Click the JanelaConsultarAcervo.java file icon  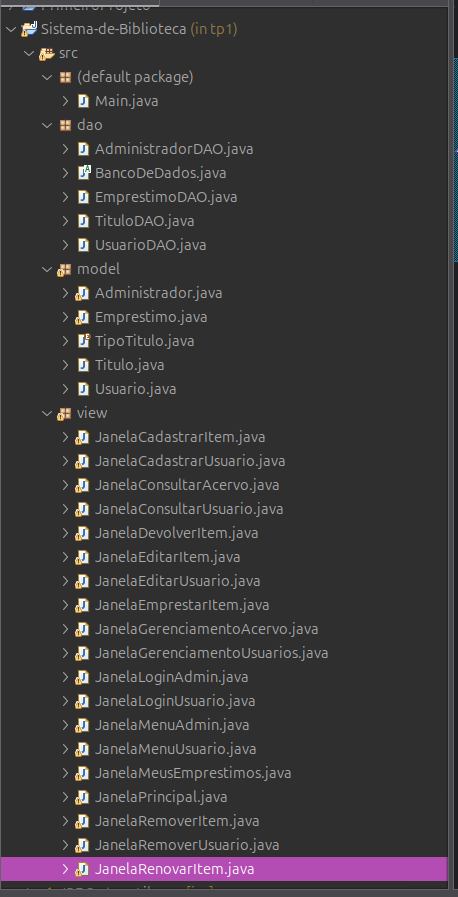click(x=82, y=486)
